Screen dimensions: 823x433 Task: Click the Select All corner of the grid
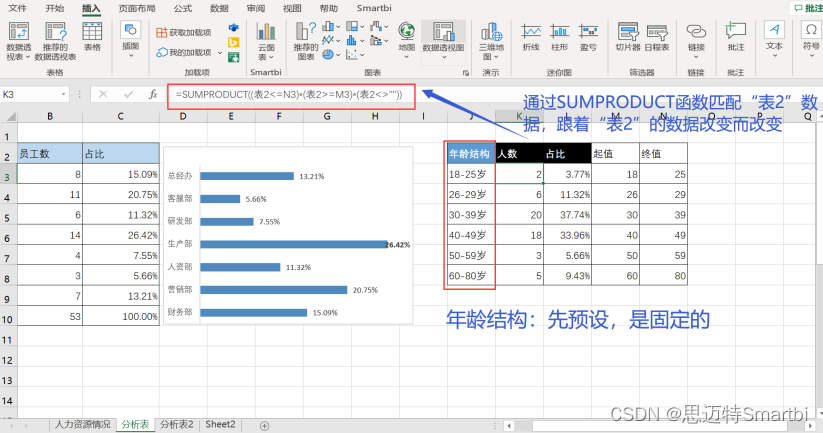click(x=9, y=117)
